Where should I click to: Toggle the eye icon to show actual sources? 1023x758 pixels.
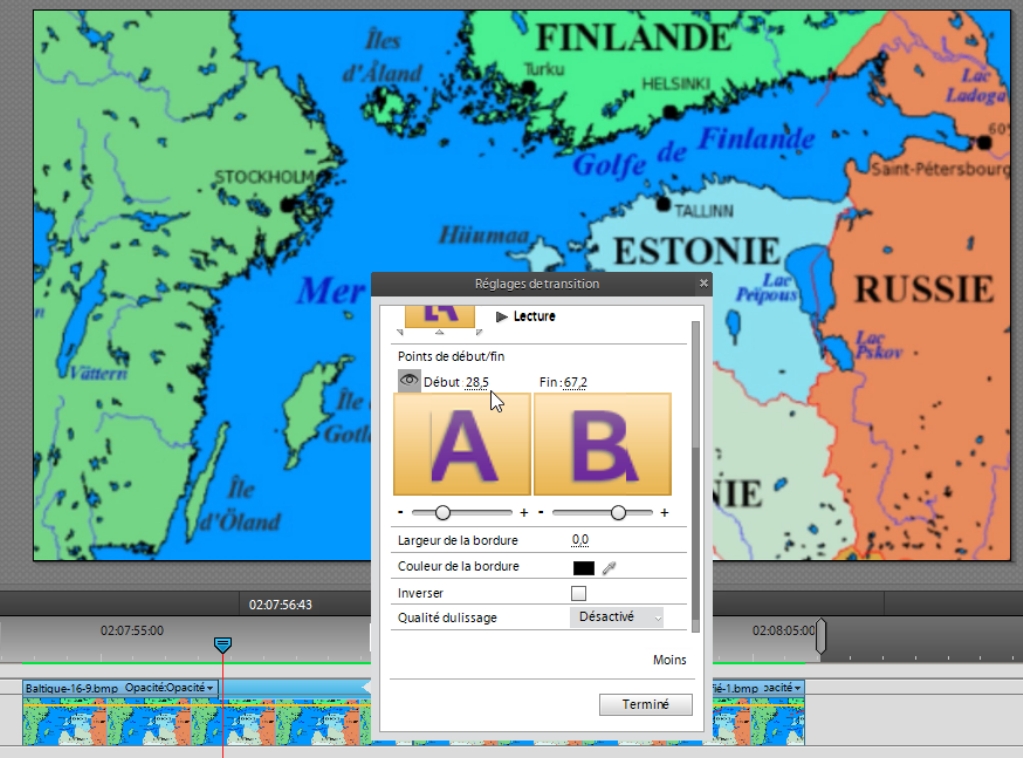[409, 380]
